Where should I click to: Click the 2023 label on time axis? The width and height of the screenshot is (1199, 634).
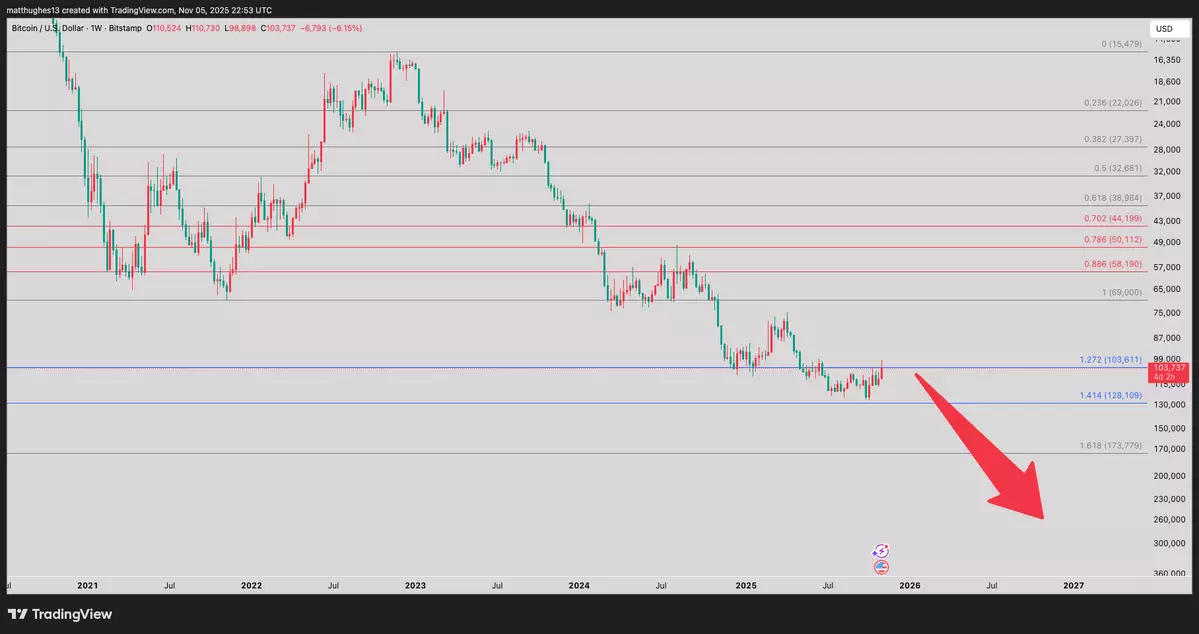coord(414,584)
